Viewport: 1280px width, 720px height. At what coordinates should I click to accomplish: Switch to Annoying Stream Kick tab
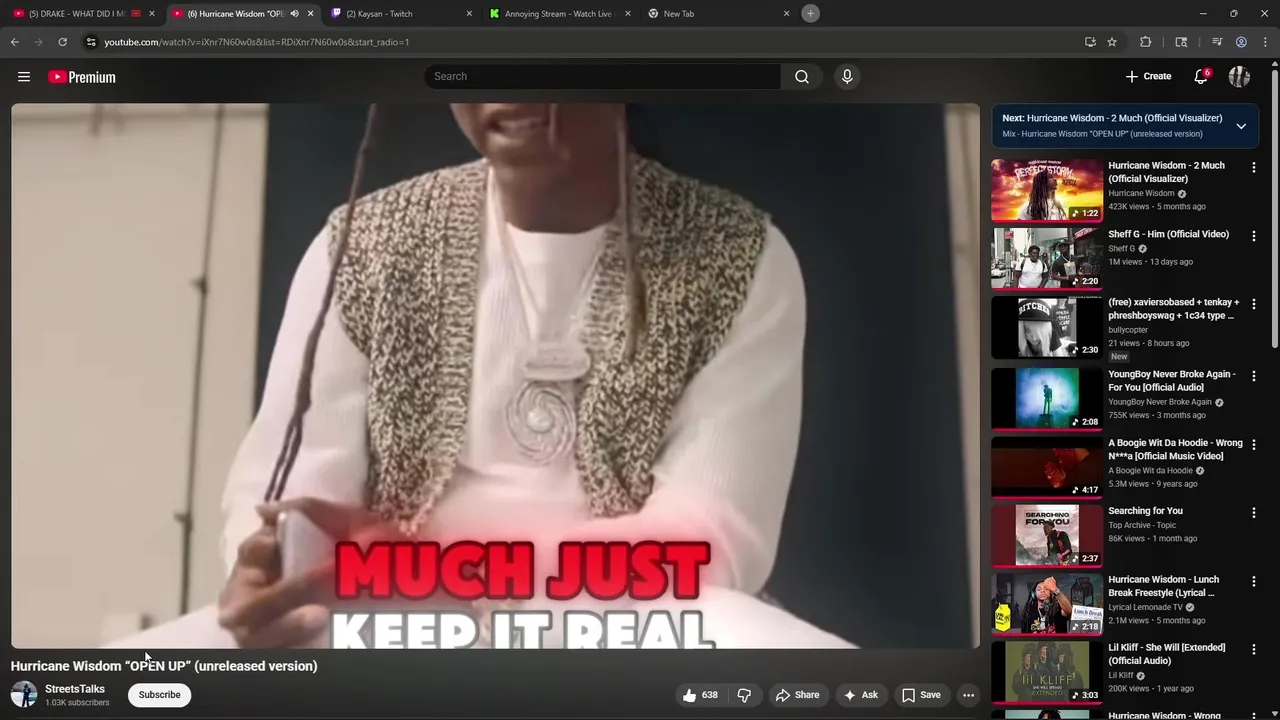click(558, 14)
